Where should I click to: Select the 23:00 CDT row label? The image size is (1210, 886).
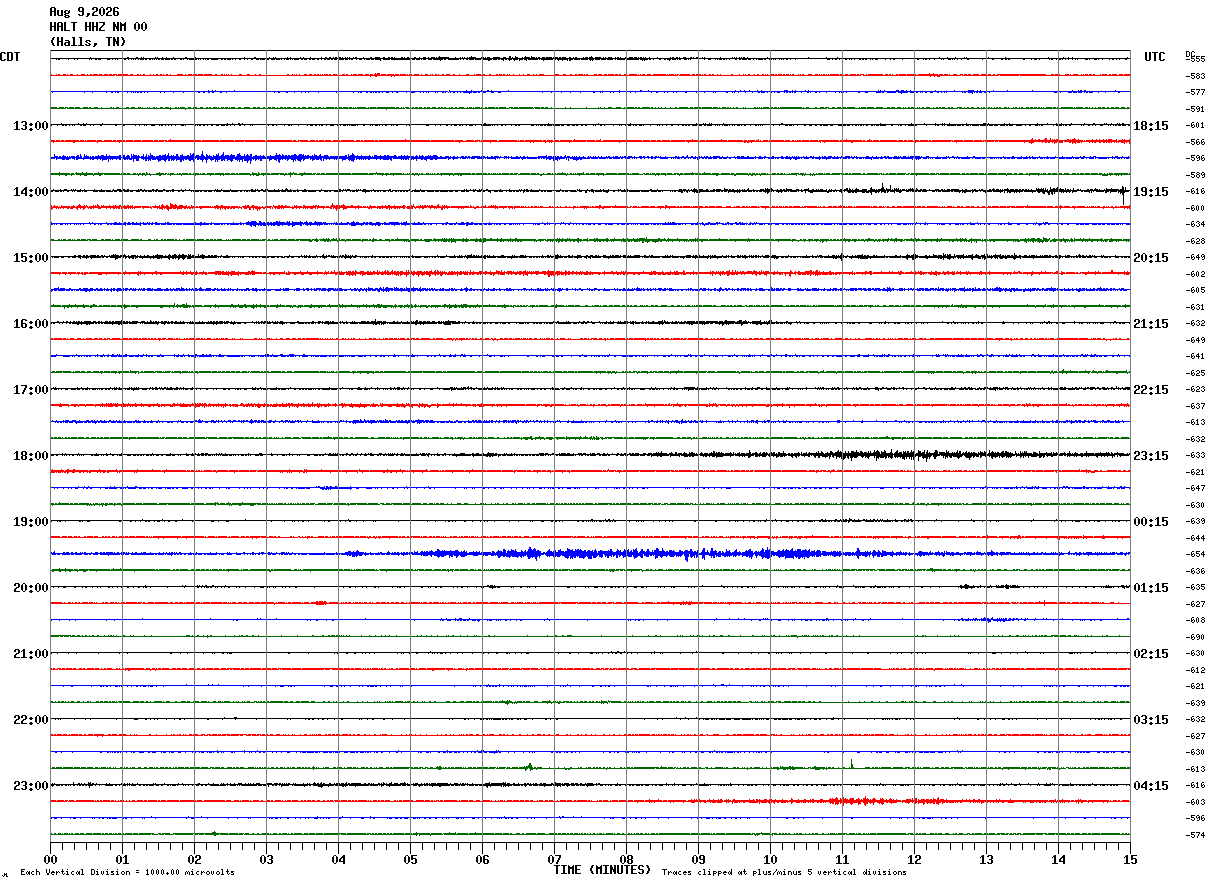pyautogui.click(x=30, y=786)
